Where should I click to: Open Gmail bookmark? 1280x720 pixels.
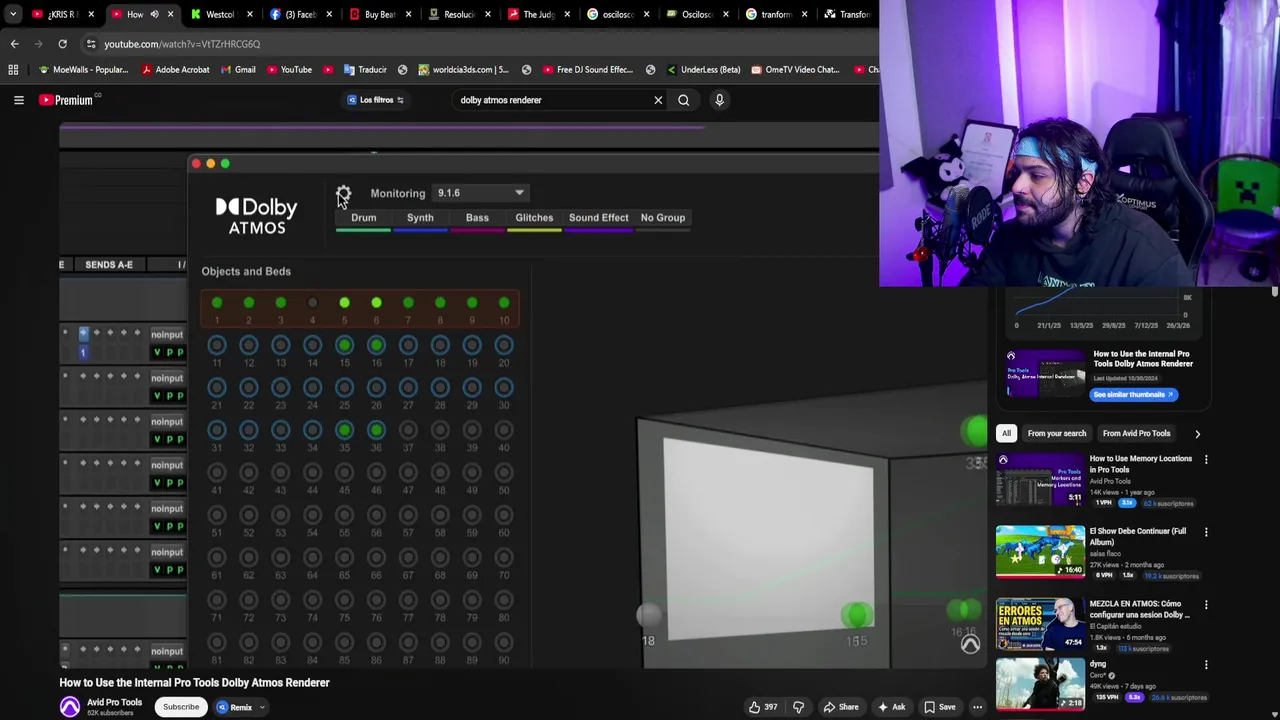click(238, 70)
